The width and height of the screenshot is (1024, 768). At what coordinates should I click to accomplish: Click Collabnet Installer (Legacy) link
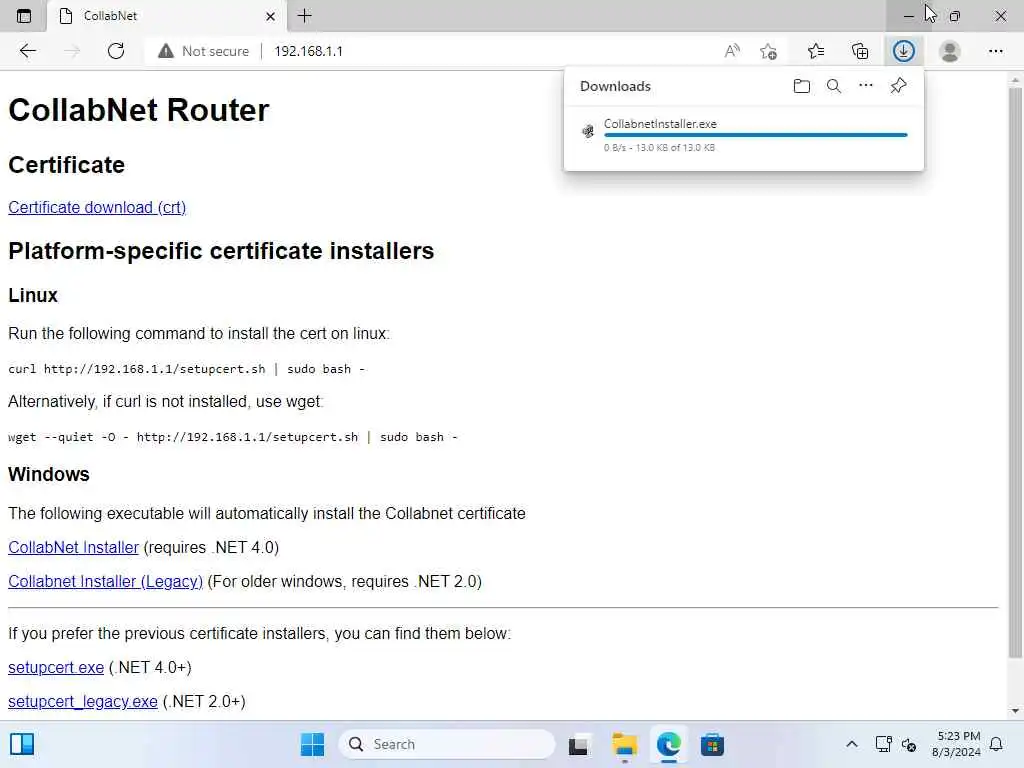[x=106, y=581]
